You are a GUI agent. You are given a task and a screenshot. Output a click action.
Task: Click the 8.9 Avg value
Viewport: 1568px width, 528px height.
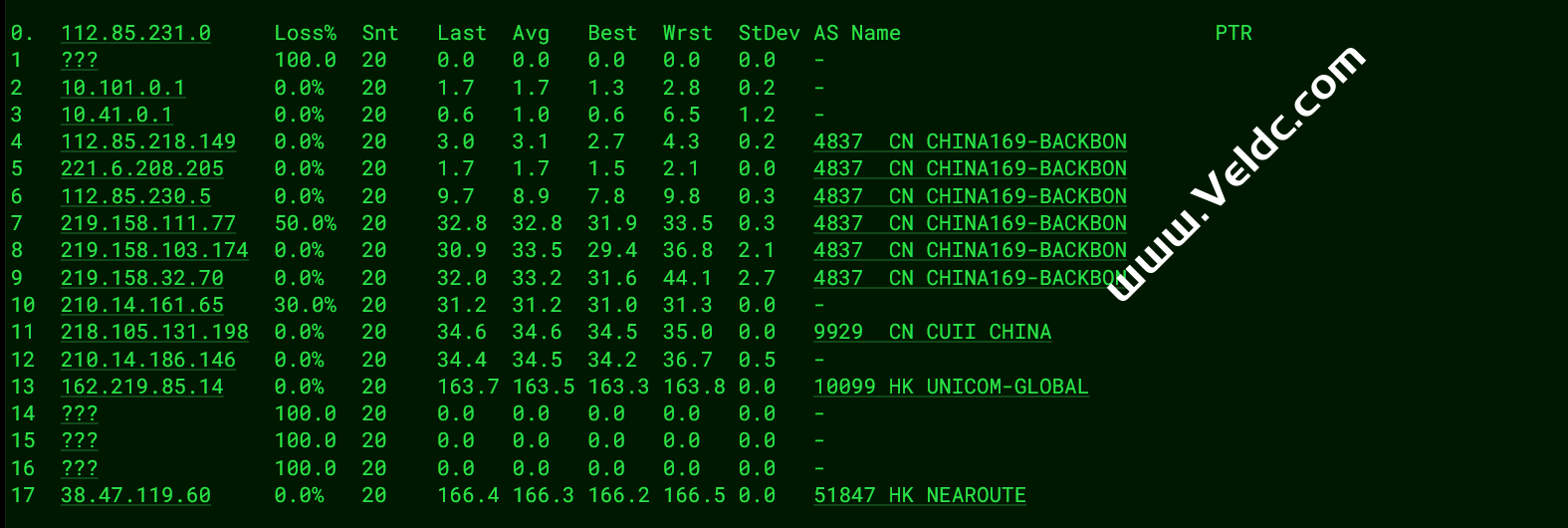pyautogui.click(x=531, y=196)
